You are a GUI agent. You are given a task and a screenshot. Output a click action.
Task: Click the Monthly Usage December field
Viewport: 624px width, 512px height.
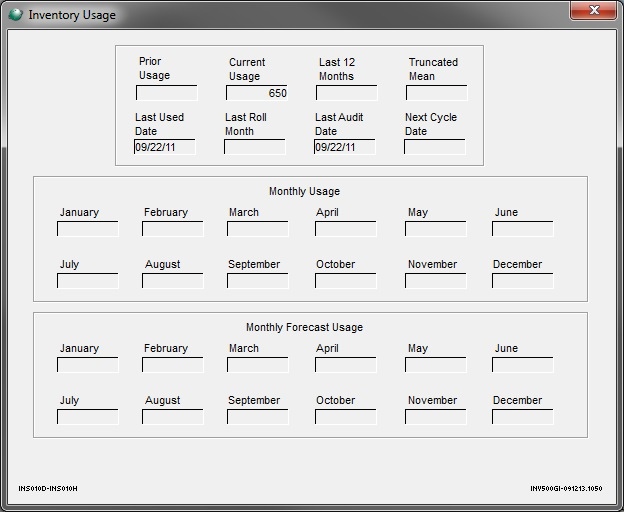(523, 281)
